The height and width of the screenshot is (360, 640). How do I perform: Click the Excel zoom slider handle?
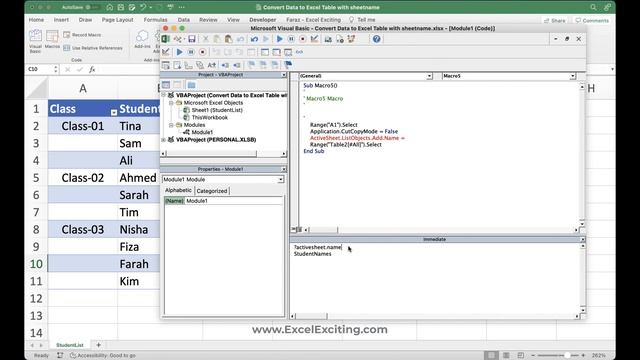(567, 356)
